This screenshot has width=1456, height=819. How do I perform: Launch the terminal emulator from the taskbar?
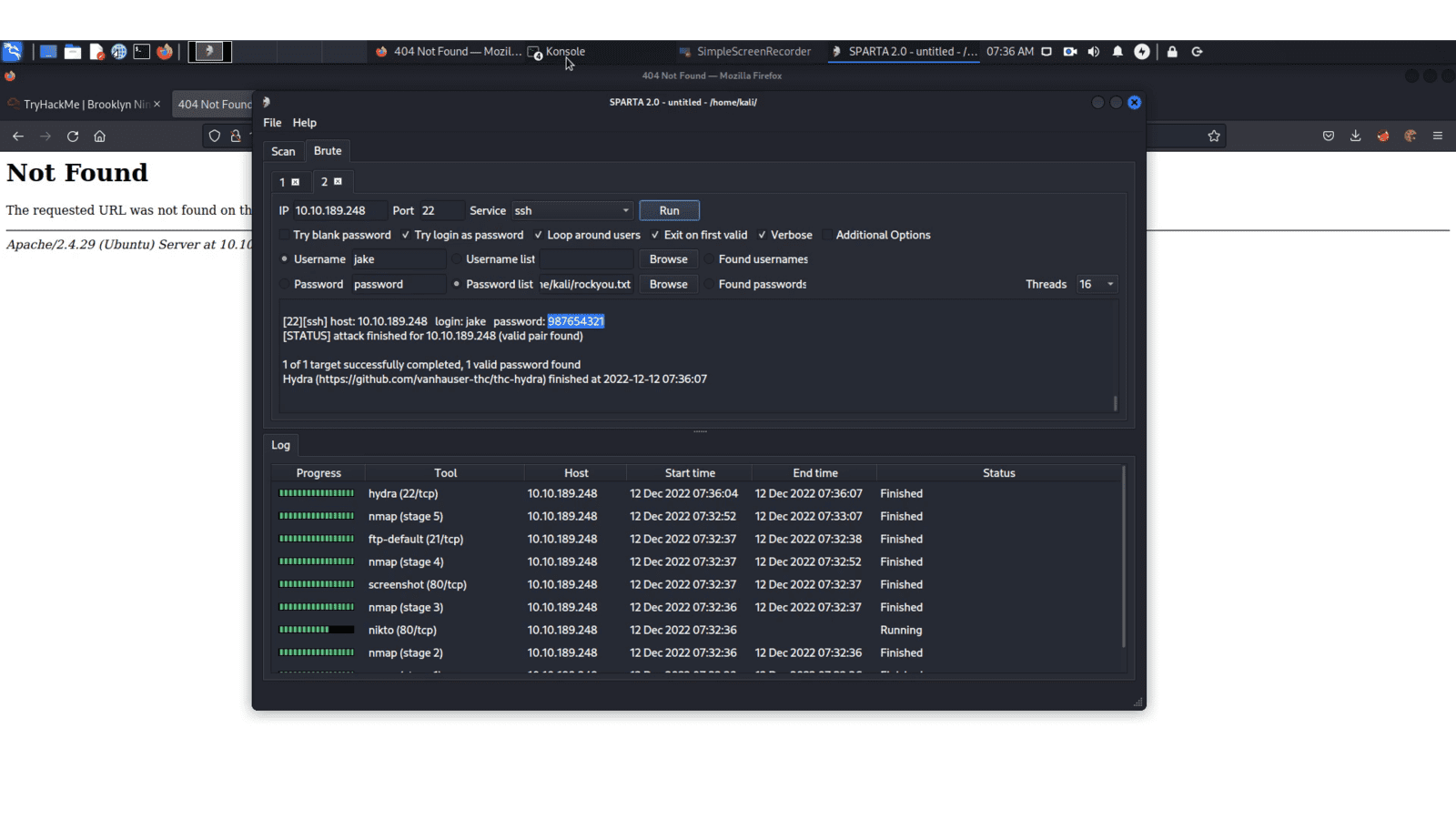pos(142,52)
